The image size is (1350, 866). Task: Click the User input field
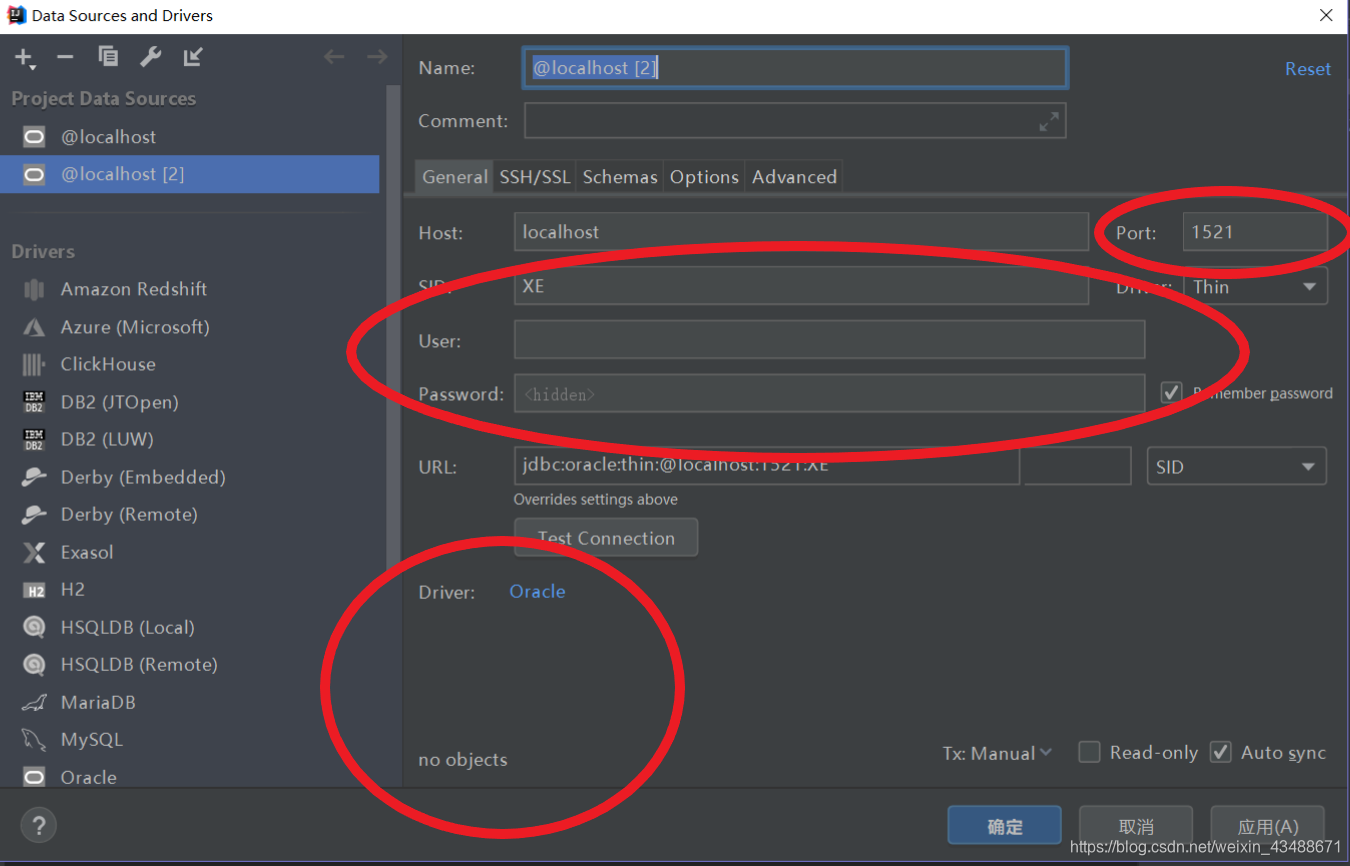[829, 340]
